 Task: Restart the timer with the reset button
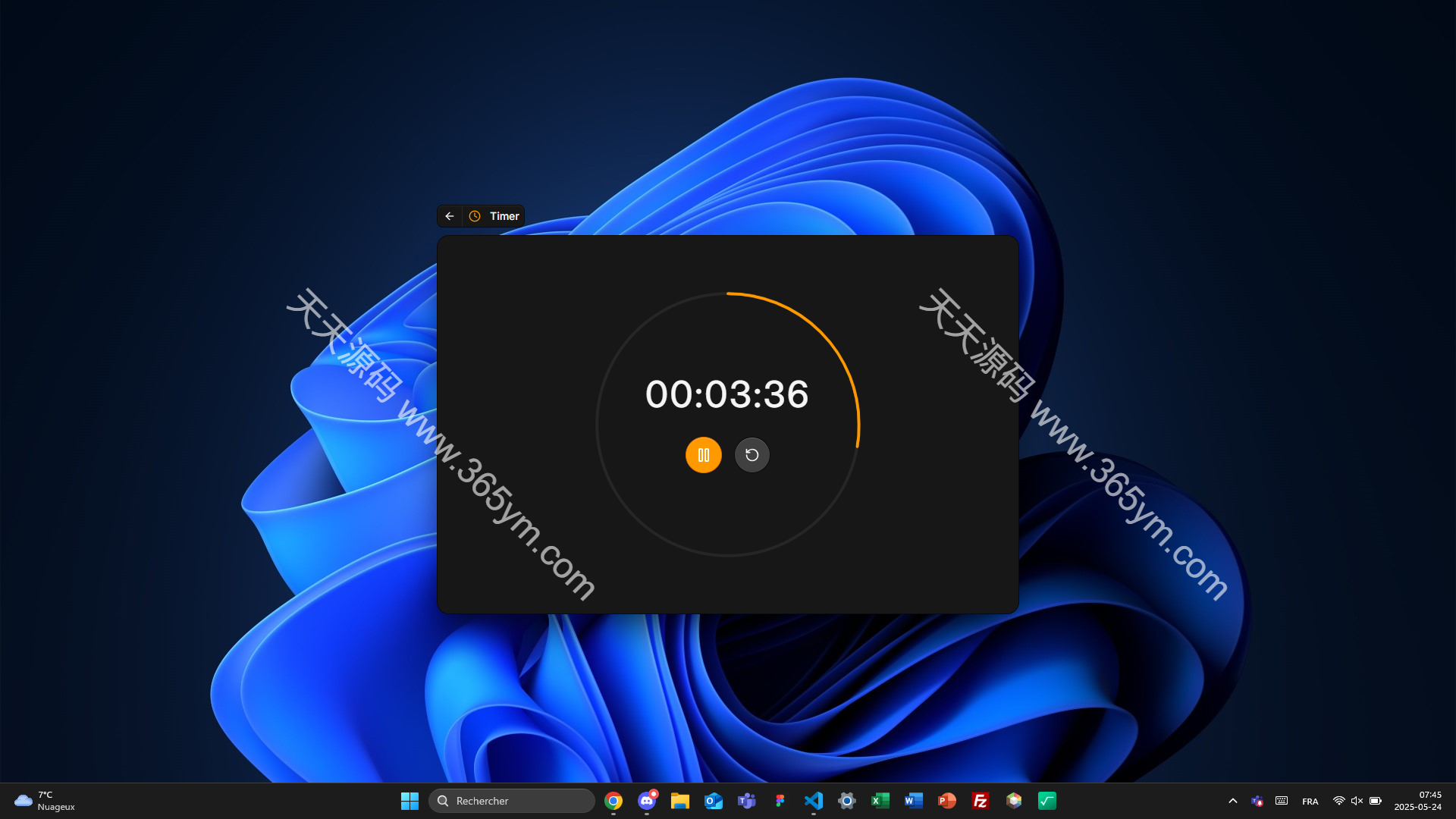(x=752, y=455)
